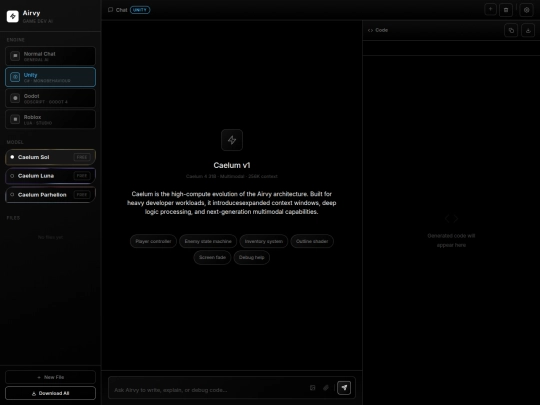The height and width of the screenshot is (405, 540).
Task: Click the Code panel label
Action: coord(382,30)
